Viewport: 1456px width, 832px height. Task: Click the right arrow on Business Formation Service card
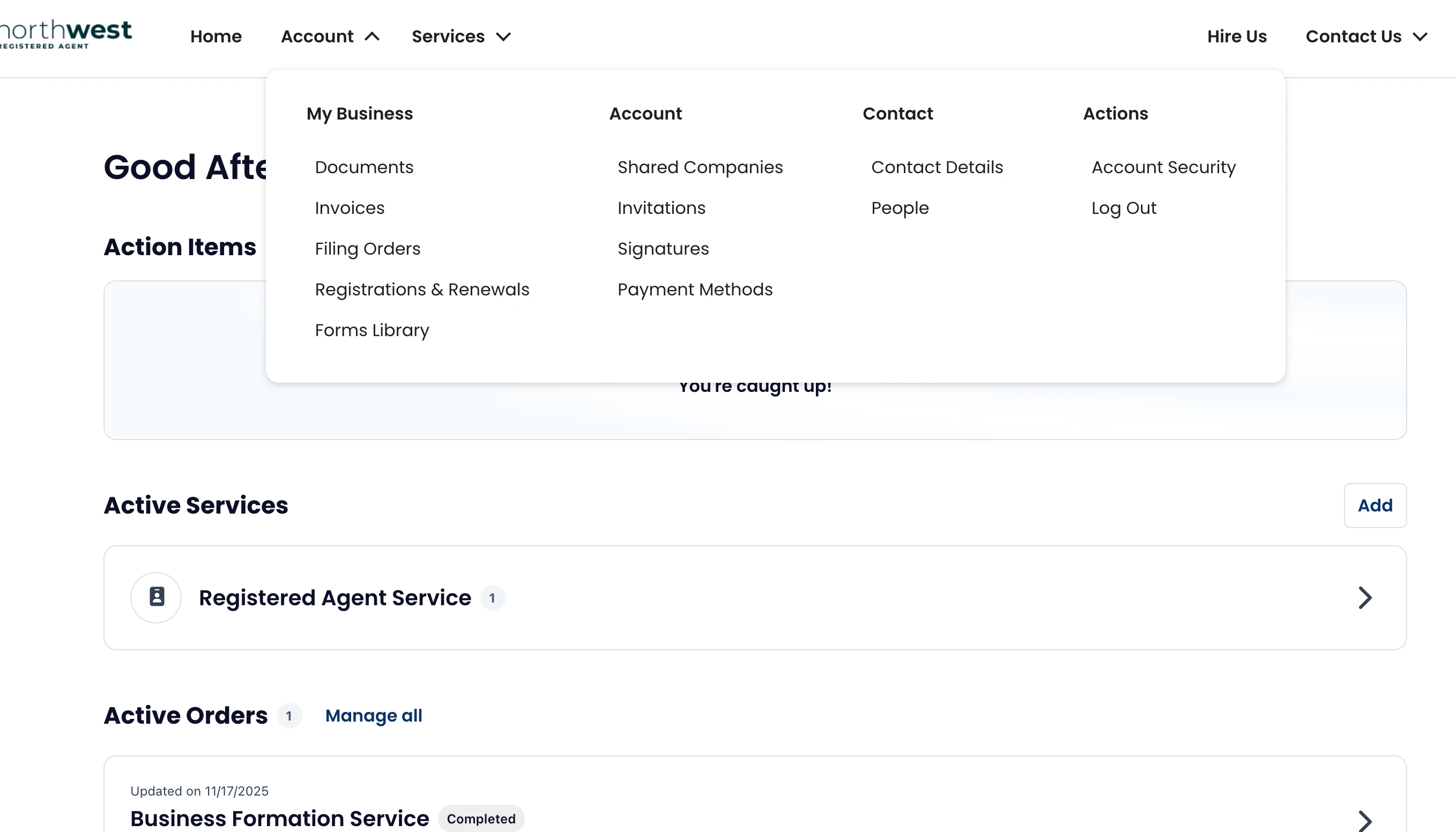tap(1365, 820)
